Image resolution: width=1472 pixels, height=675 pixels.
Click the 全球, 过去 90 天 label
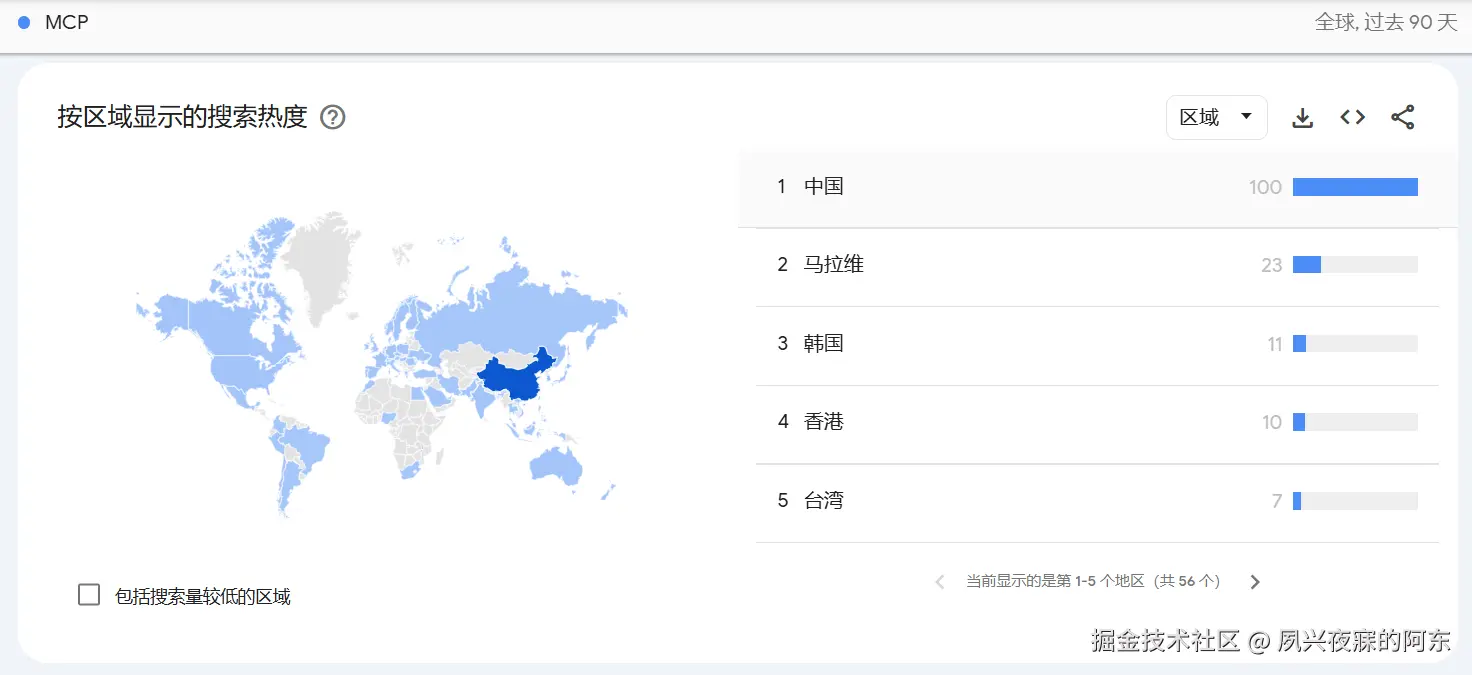tap(1386, 22)
